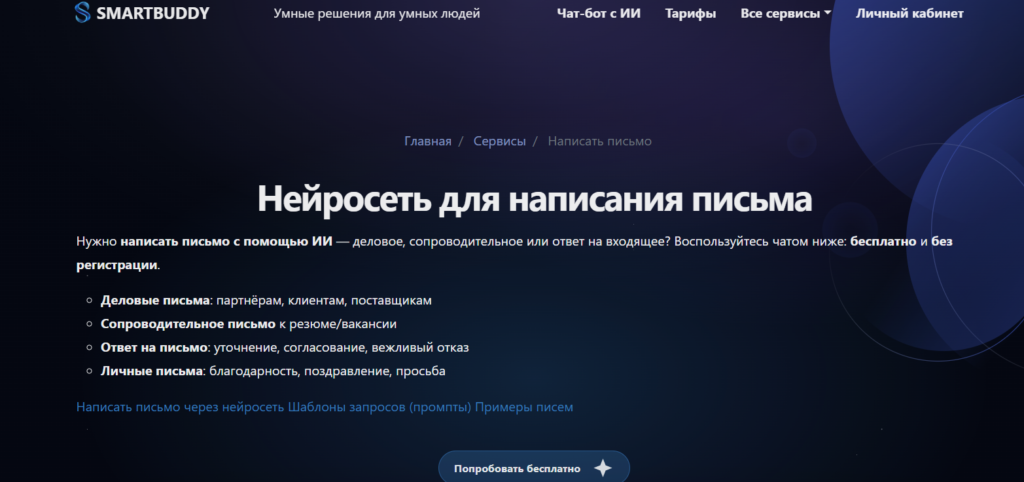Click the SmartBuddy S logo icon

tap(82, 12)
